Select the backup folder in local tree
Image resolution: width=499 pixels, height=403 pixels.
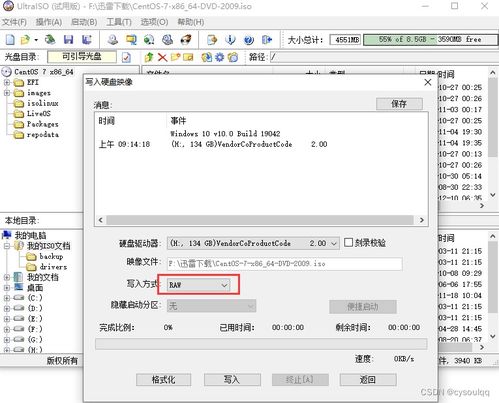click(x=51, y=256)
